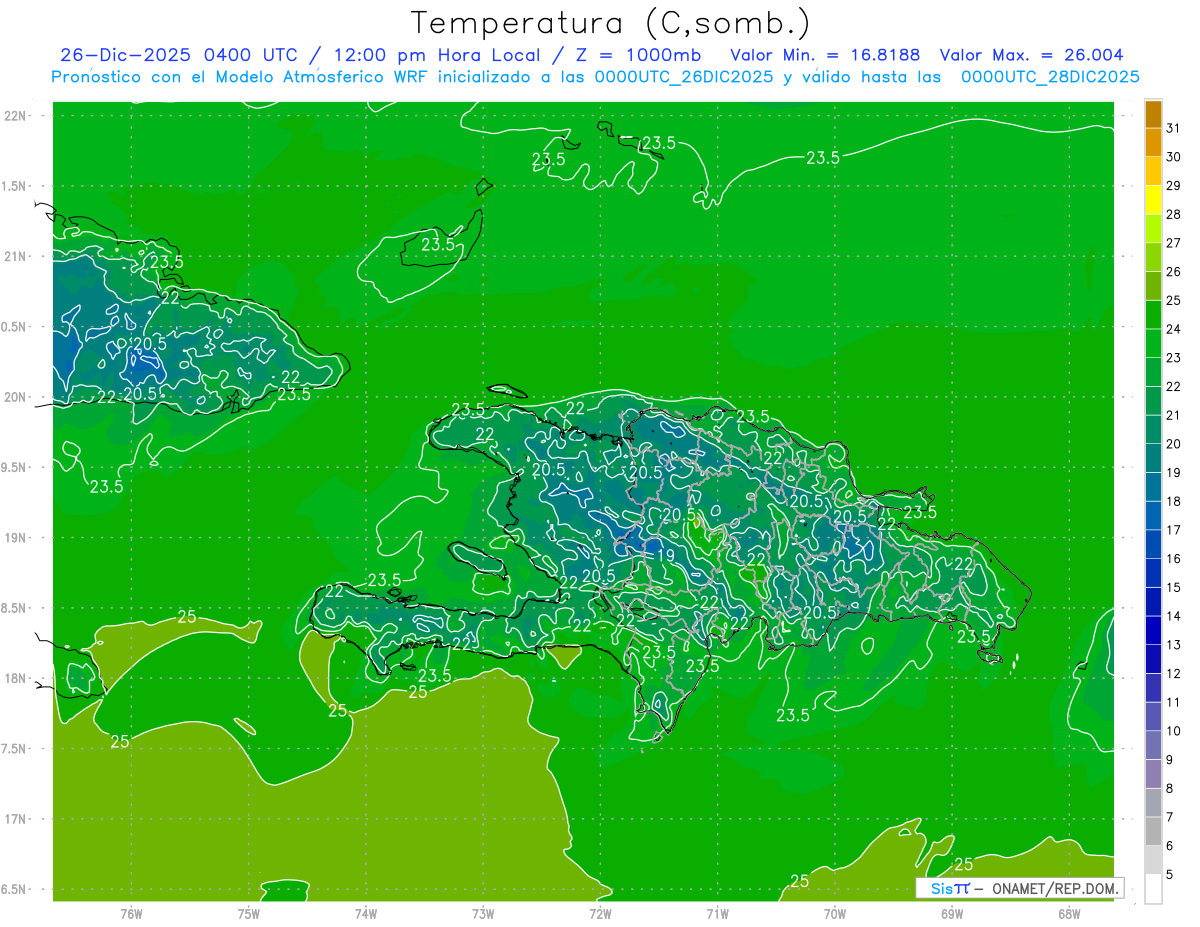Click the 'Valor Max. = 26.004' readout

coord(1032,55)
